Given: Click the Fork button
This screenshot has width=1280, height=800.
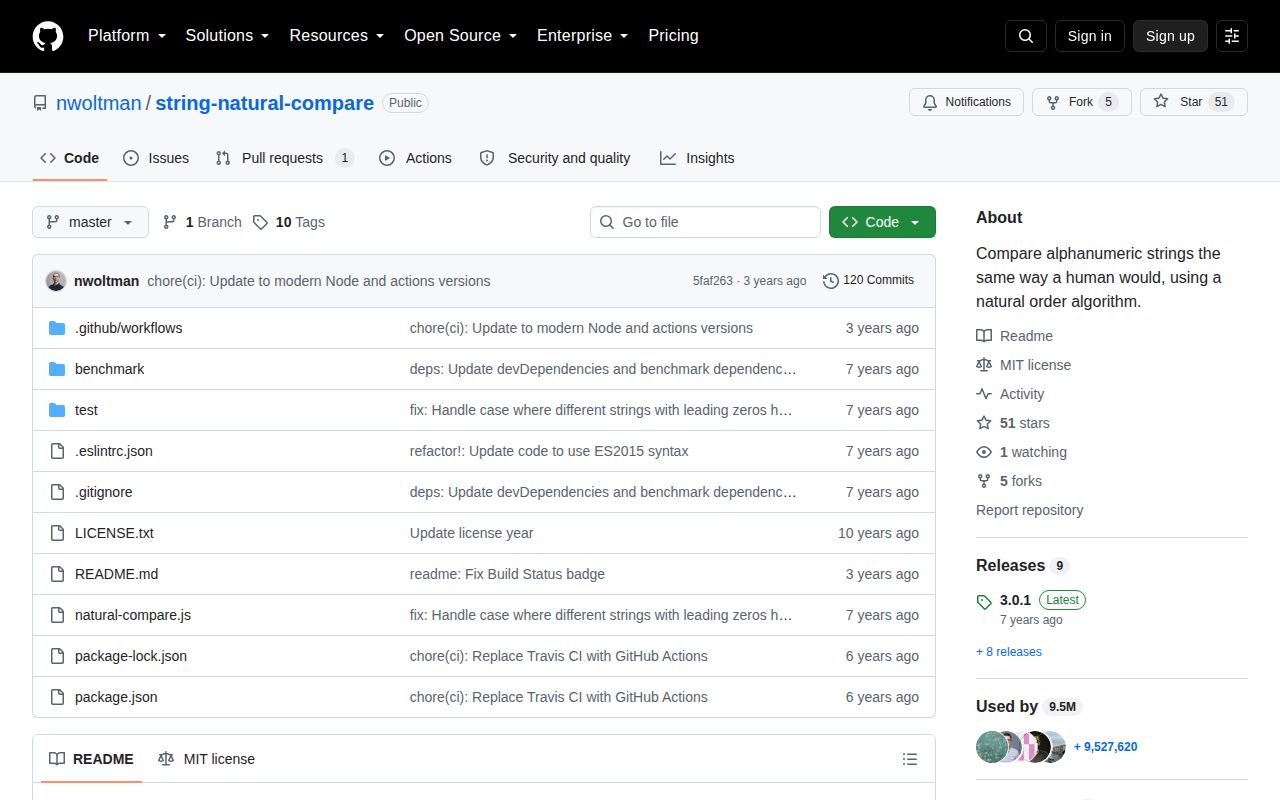Looking at the screenshot, I should pyautogui.click(x=1082, y=102).
